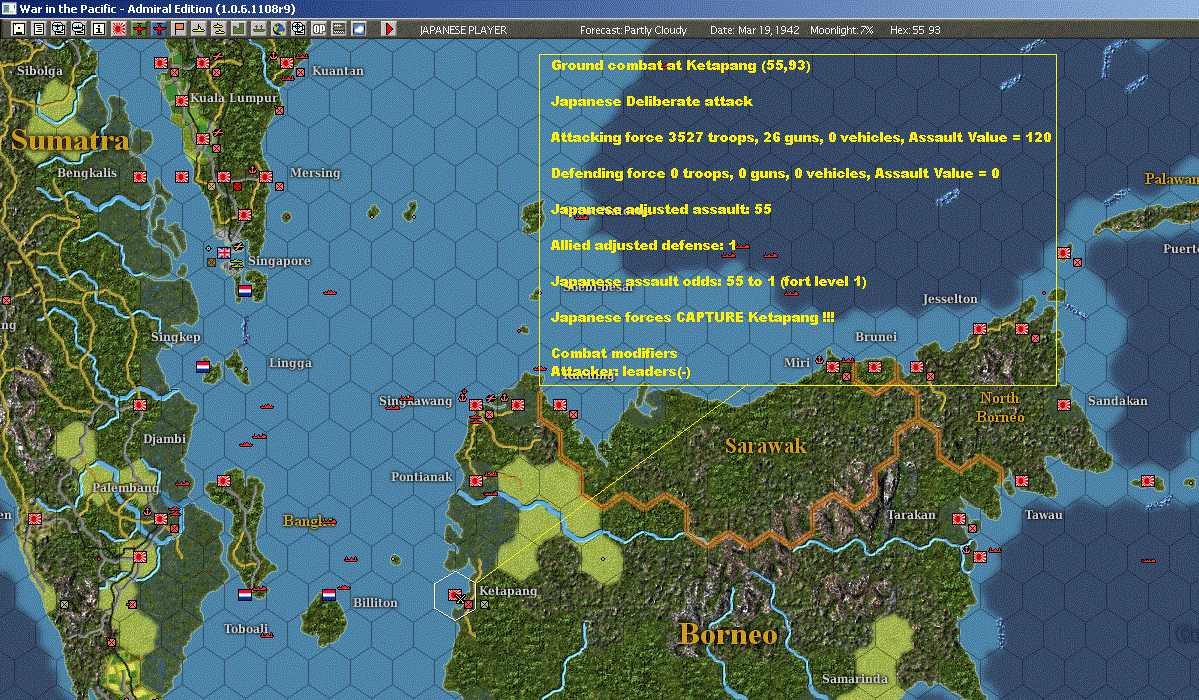Click the 'Forecast: Partly Cloudy' status text
The width and height of the screenshot is (1199, 700).
633,30
